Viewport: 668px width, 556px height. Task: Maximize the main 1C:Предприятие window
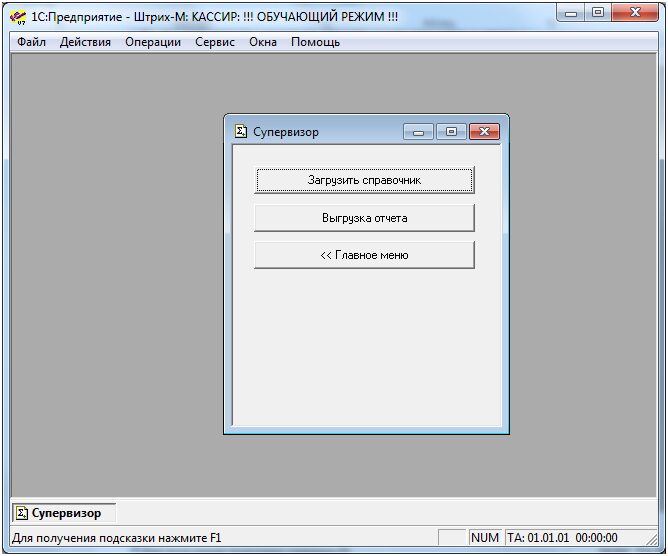pyautogui.click(x=598, y=13)
